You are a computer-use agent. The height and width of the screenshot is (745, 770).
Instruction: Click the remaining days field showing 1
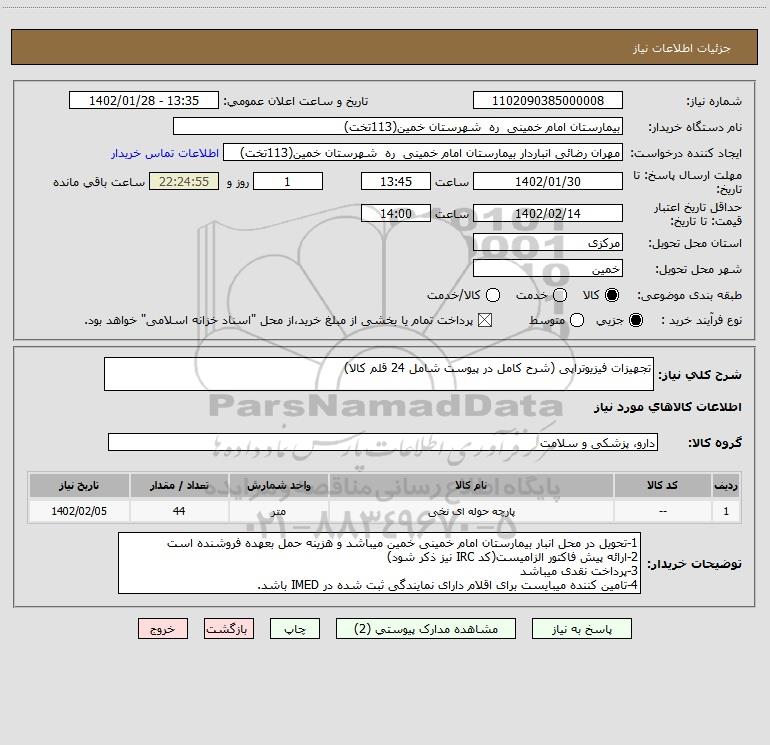coord(288,181)
